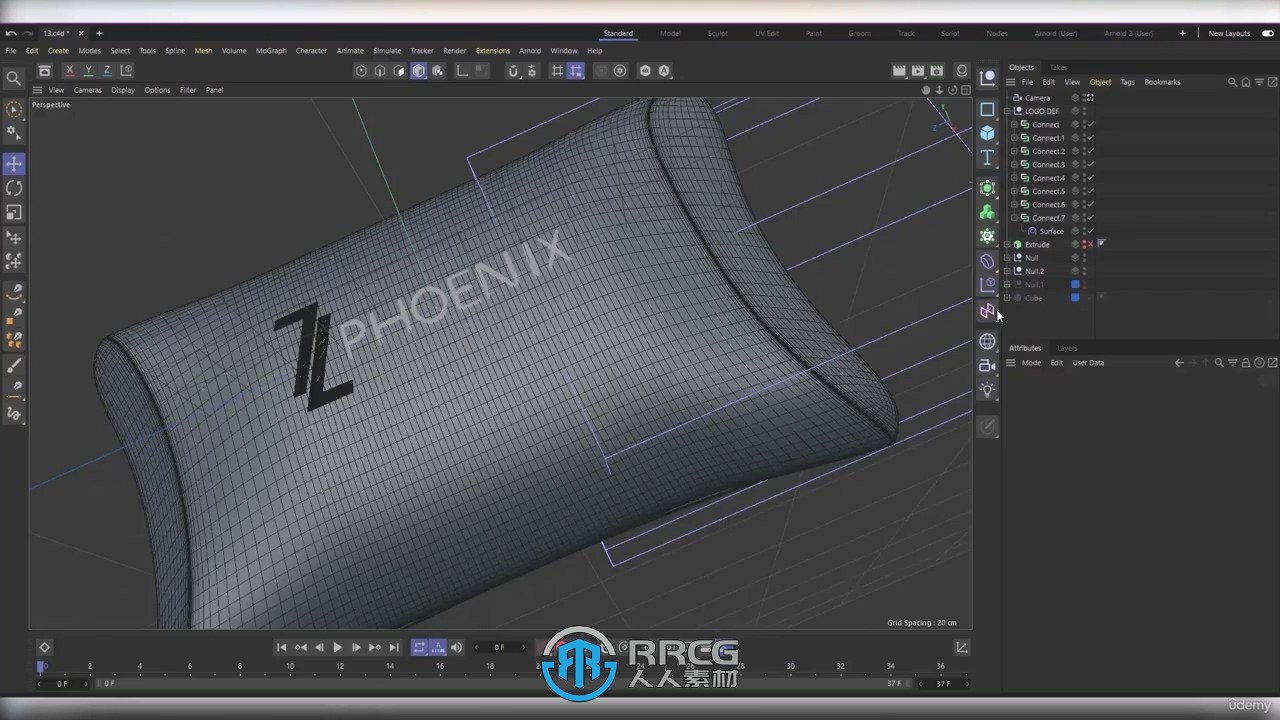Viewport: 1280px width, 720px height.
Task: Add a Cube primitive from right palette
Action: pos(987,133)
